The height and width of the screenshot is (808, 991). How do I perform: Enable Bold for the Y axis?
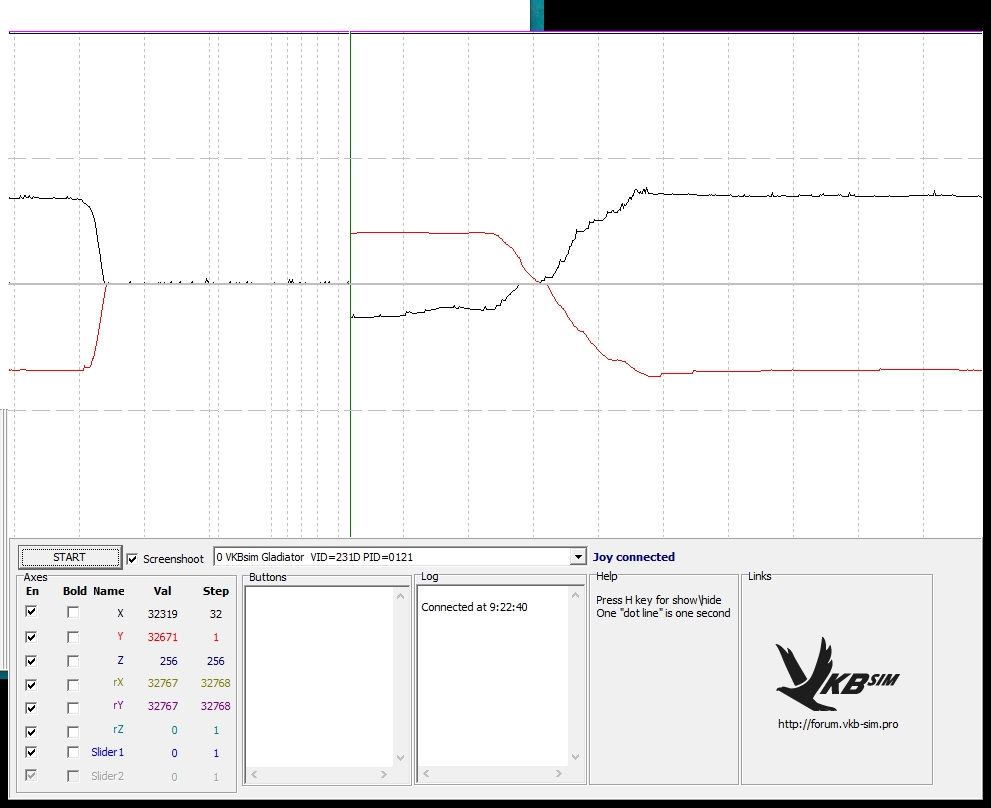73,637
